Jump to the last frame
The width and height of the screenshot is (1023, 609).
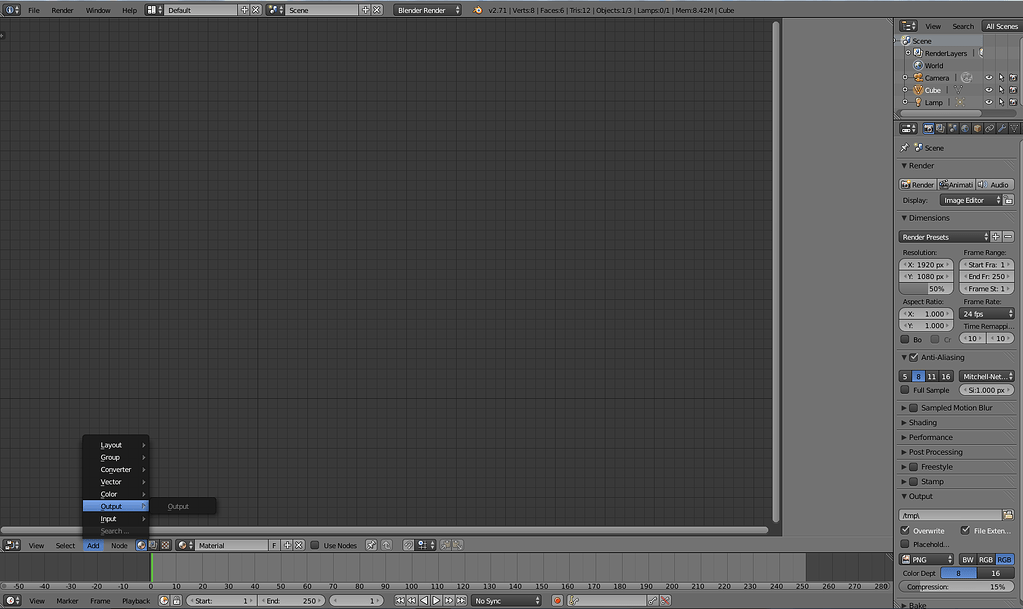461,601
